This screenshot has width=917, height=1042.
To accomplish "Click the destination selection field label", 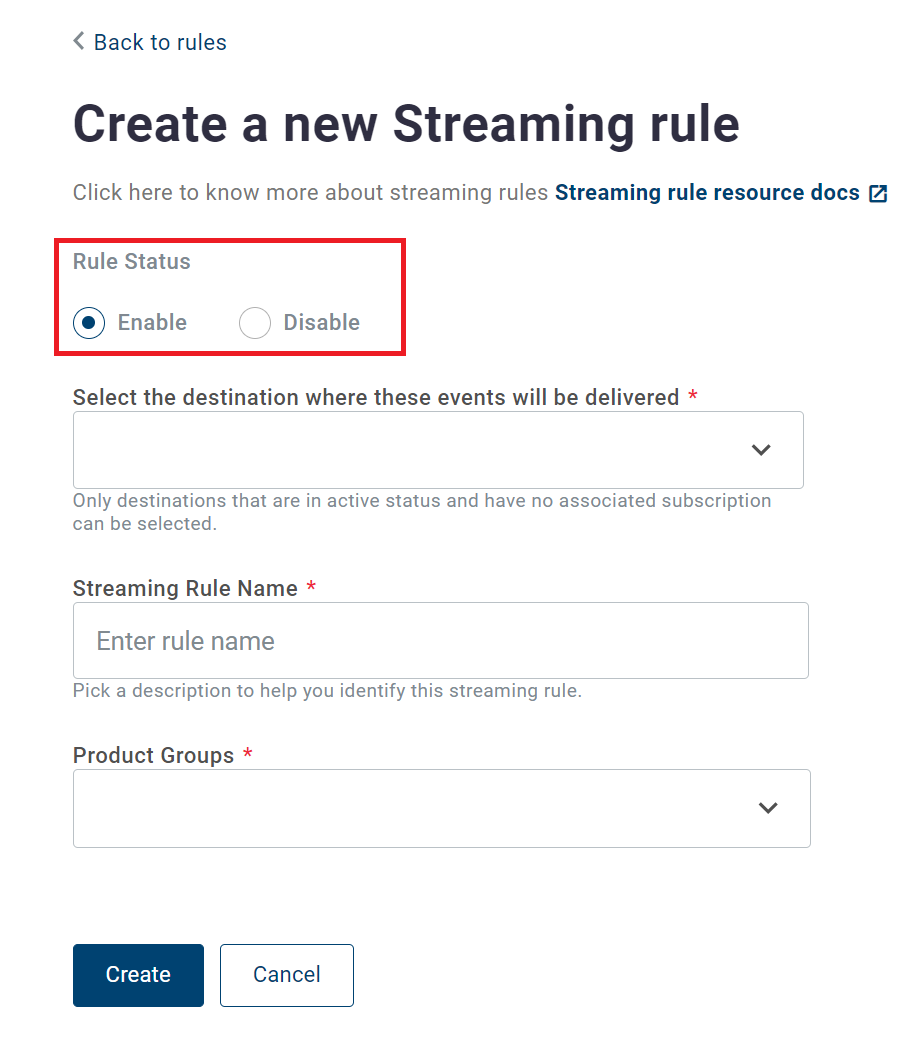I will point(376,397).
